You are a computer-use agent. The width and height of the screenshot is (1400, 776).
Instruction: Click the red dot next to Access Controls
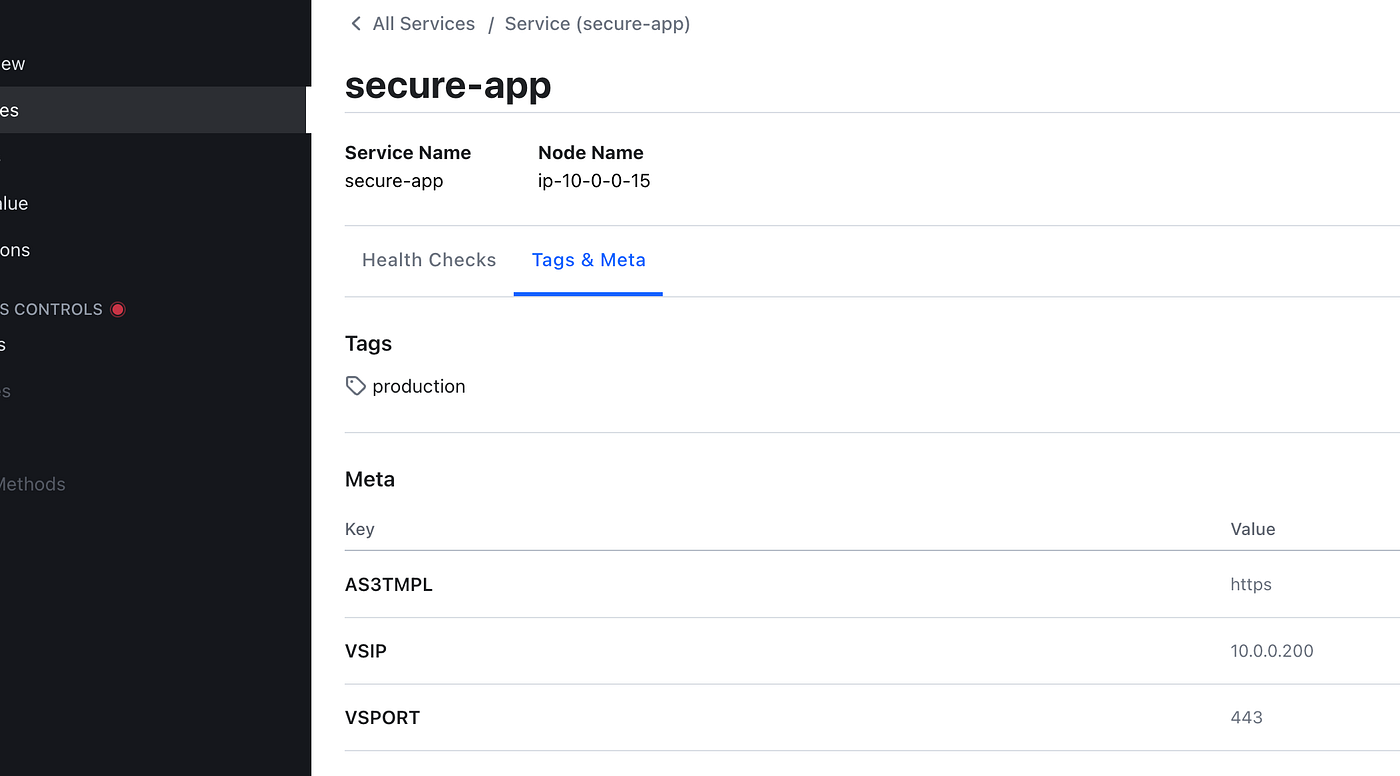(x=118, y=309)
